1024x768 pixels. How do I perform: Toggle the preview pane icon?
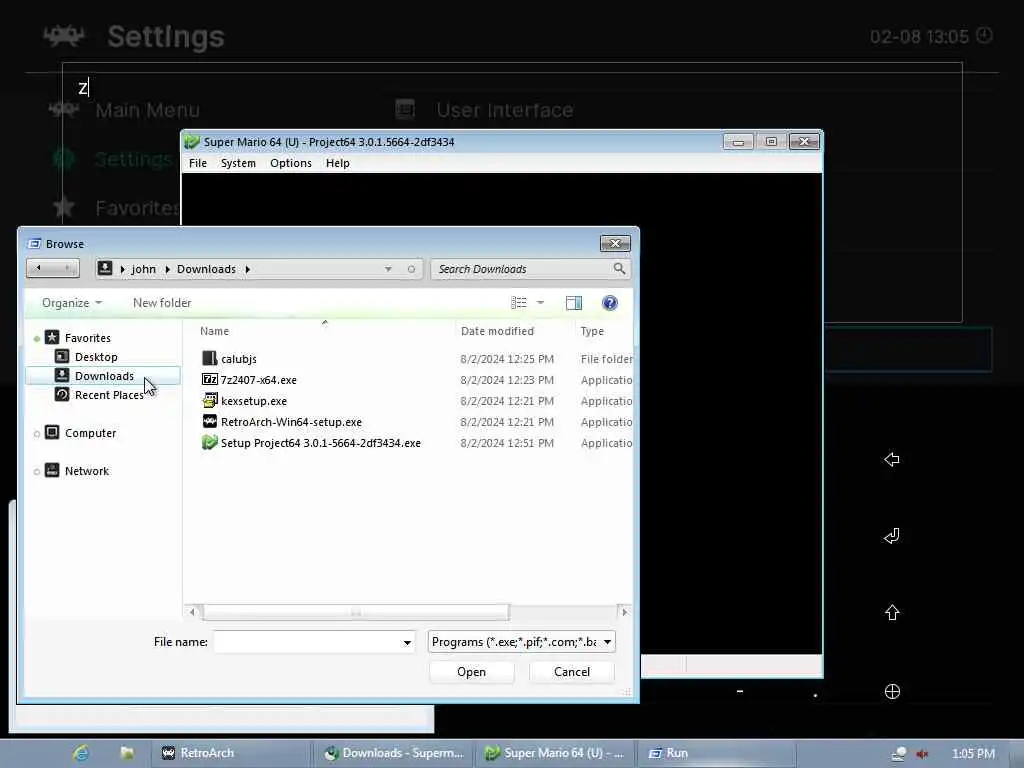pos(574,302)
